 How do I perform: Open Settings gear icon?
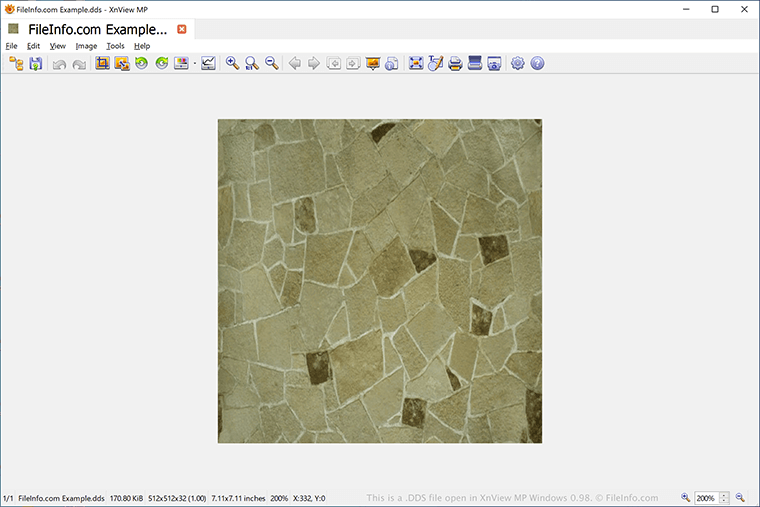(x=518, y=63)
